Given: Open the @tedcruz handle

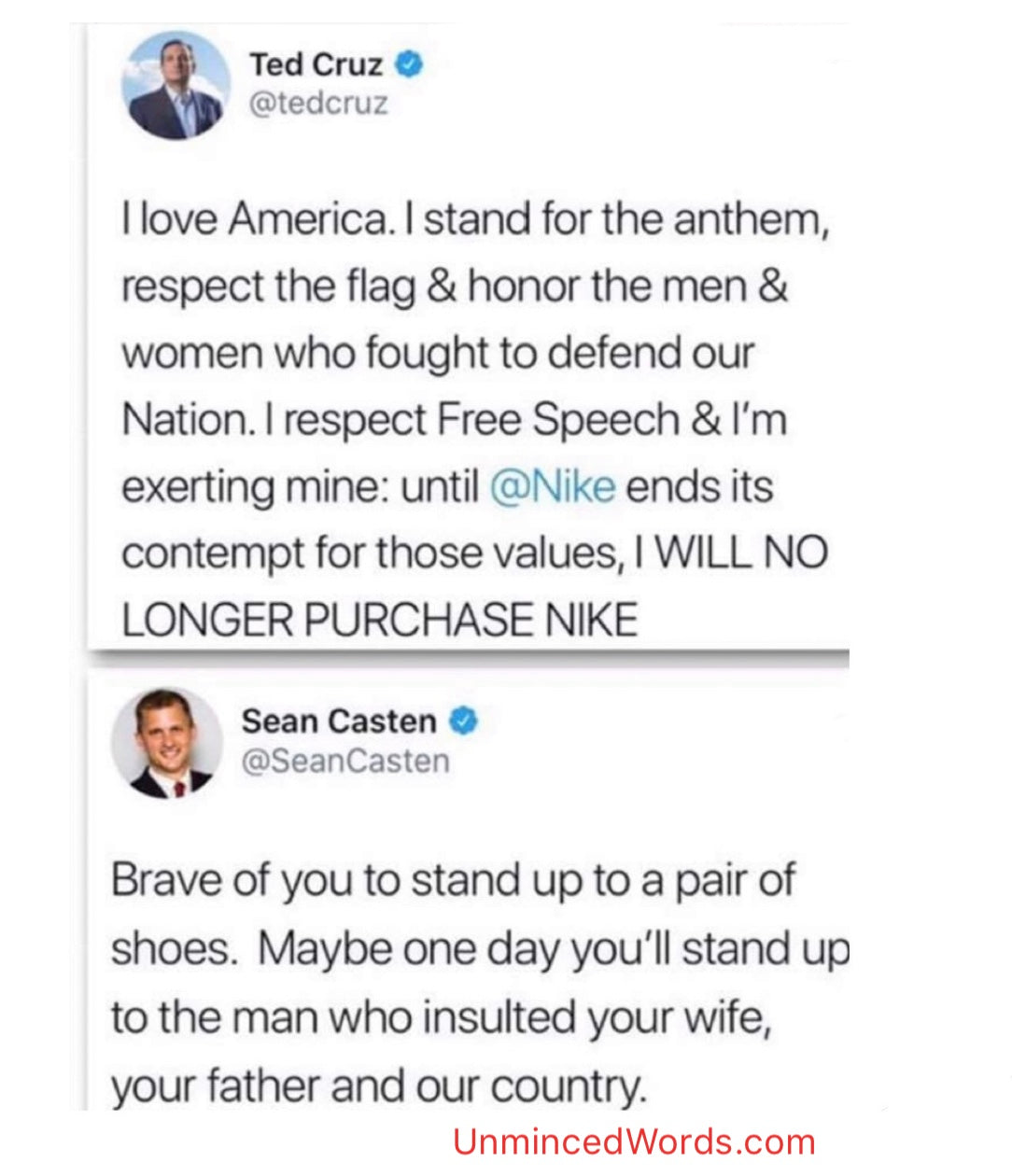Looking at the screenshot, I should click(x=317, y=103).
